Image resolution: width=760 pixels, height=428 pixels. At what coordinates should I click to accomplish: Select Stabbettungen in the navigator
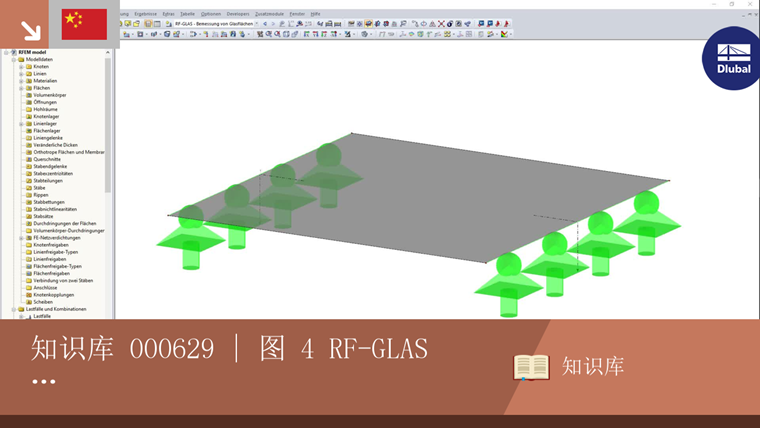point(48,202)
